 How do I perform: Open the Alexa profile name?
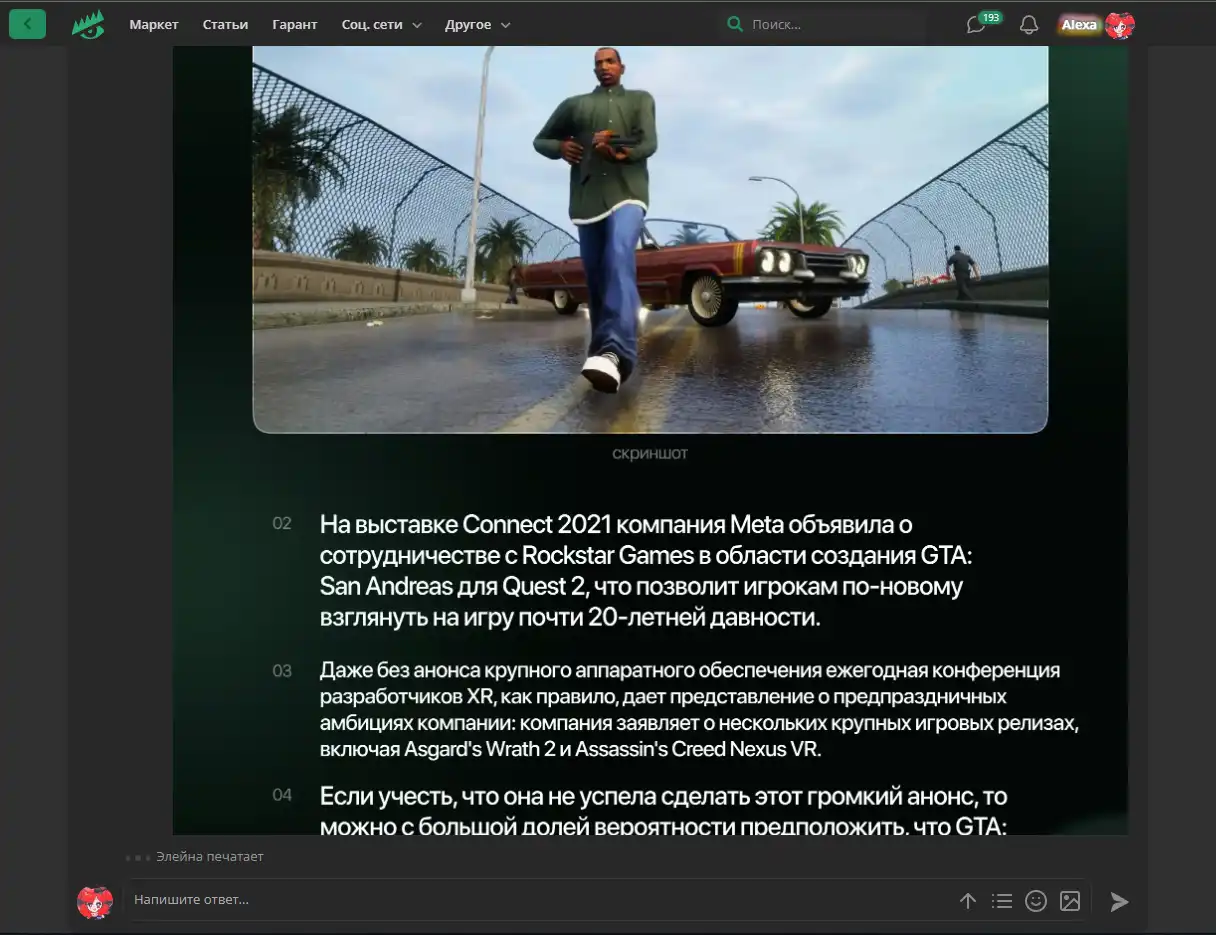tap(1079, 25)
